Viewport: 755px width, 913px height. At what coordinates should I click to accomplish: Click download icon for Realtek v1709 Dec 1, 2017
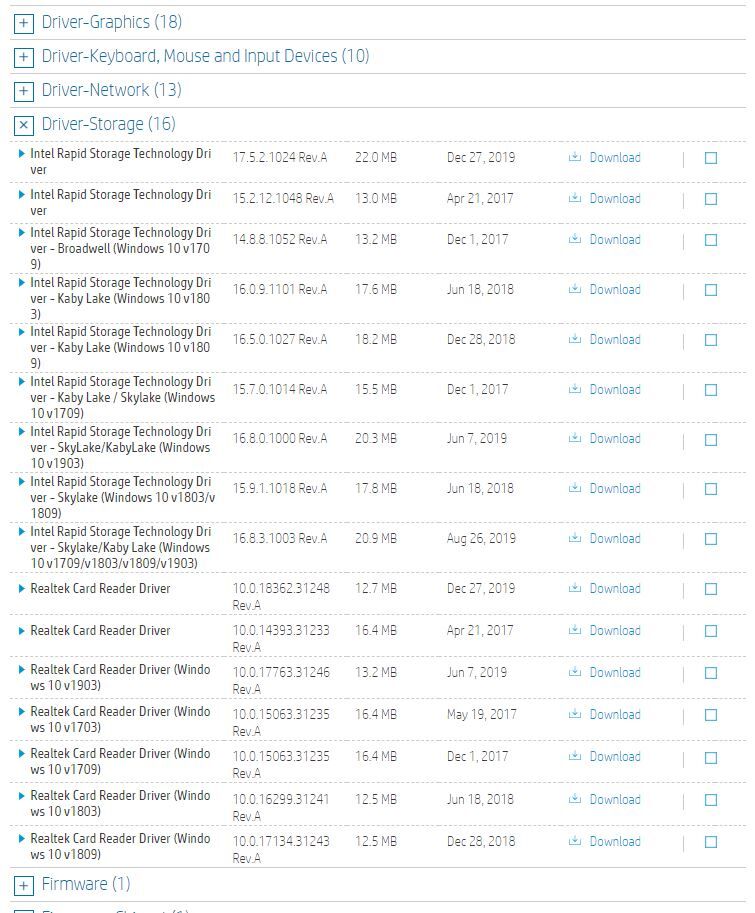pos(575,756)
